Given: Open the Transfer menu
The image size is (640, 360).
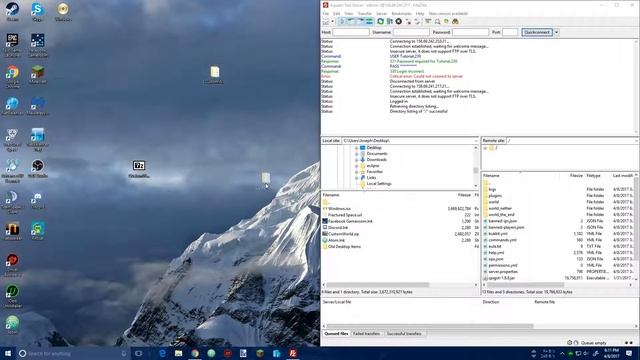Looking at the screenshot, I should coord(364,13).
